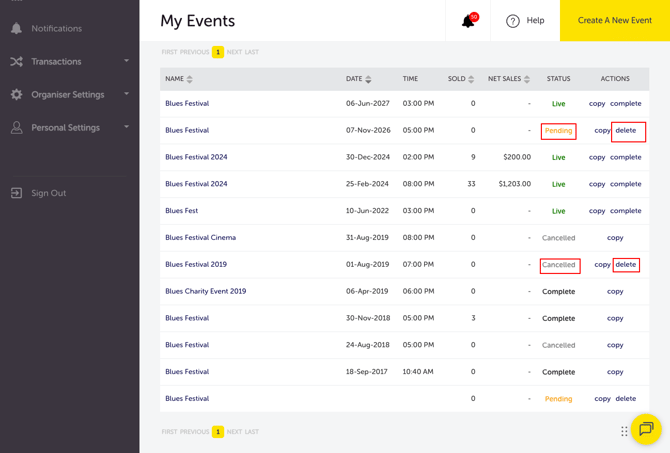Expand the Transactions menu arrow
The image size is (670, 453).
[126, 61]
